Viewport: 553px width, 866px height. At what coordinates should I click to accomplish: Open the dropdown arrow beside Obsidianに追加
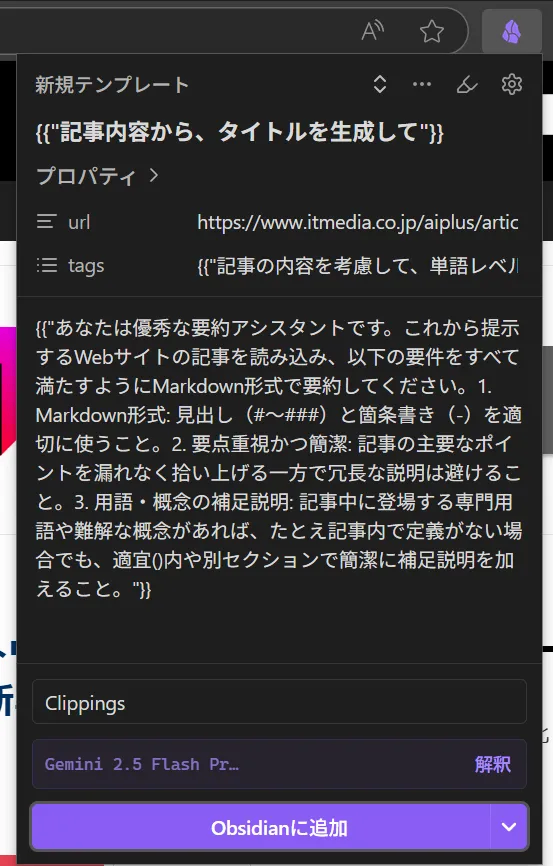[x=509, y=827]
